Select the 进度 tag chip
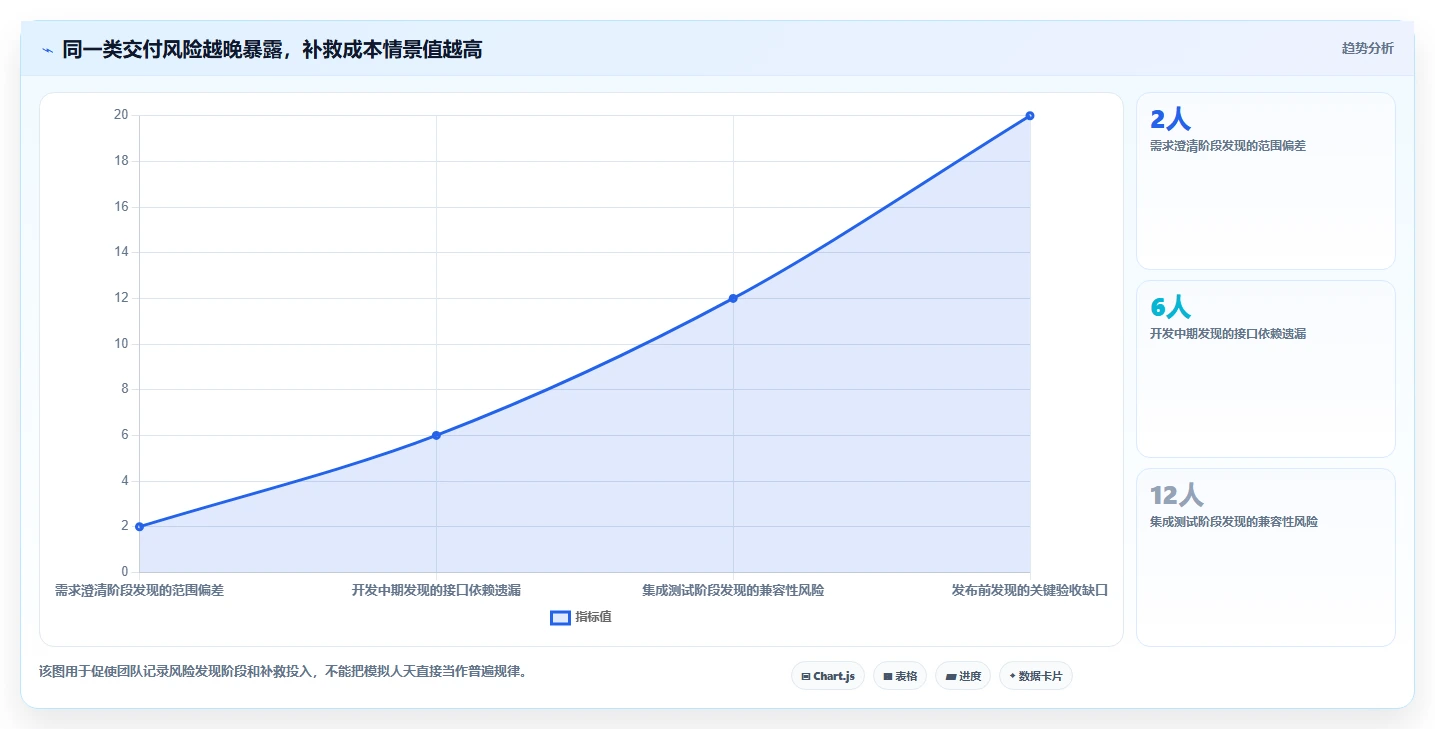The image size is (1435, 729). coord(963,676)
